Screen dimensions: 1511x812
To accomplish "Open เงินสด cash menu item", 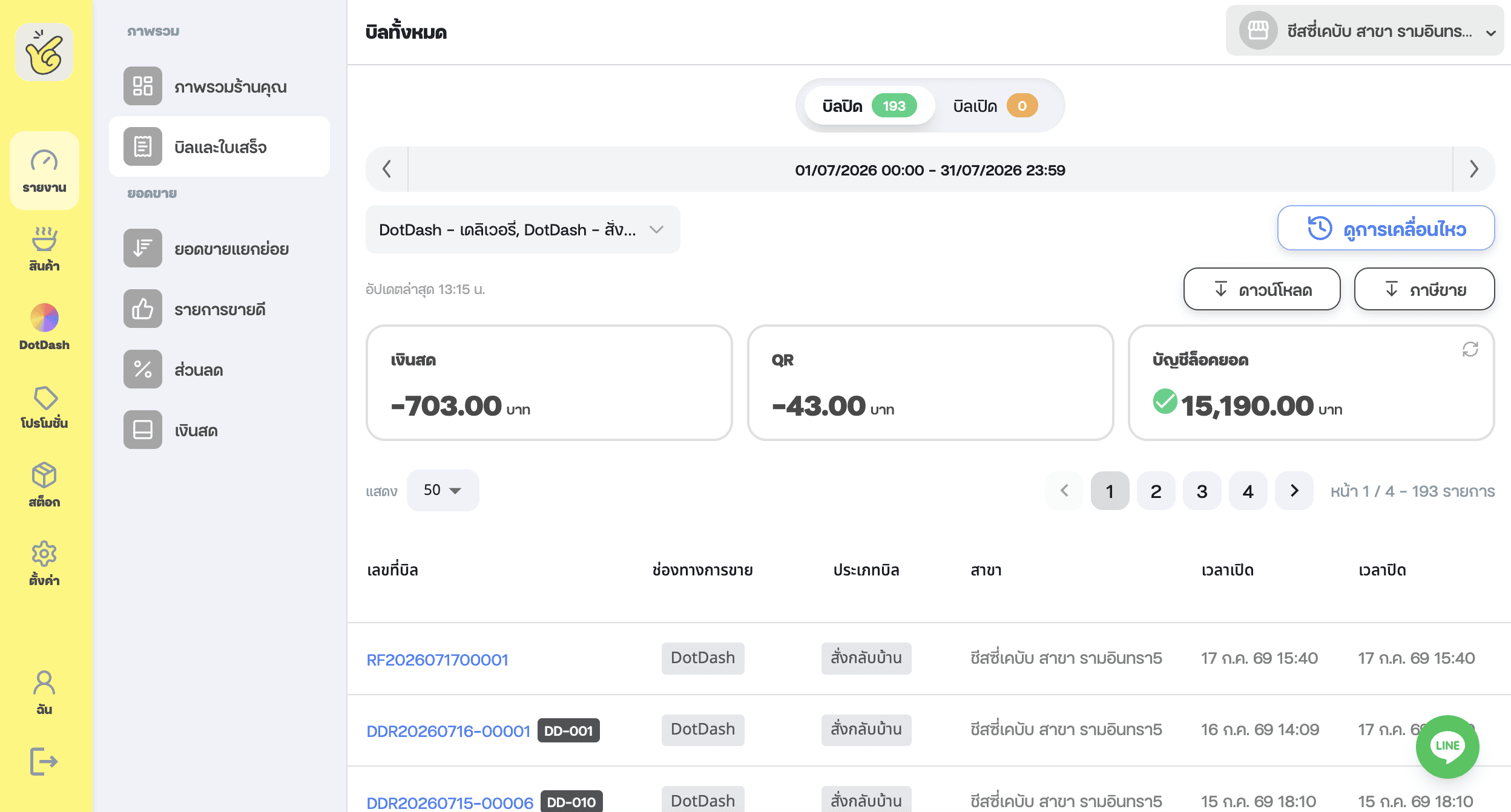I will (x=219, y=430).
